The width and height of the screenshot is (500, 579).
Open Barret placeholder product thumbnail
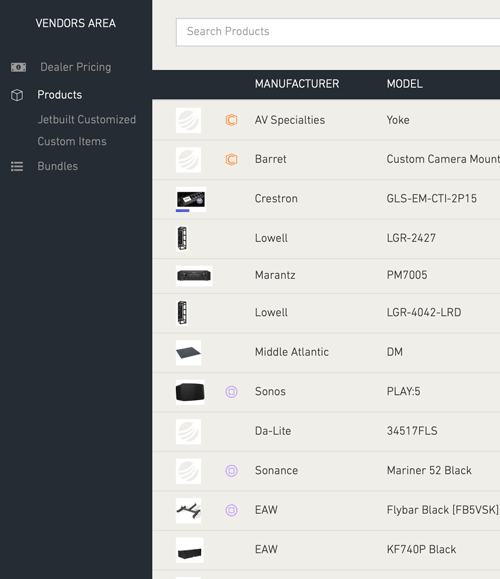point(188,160)
